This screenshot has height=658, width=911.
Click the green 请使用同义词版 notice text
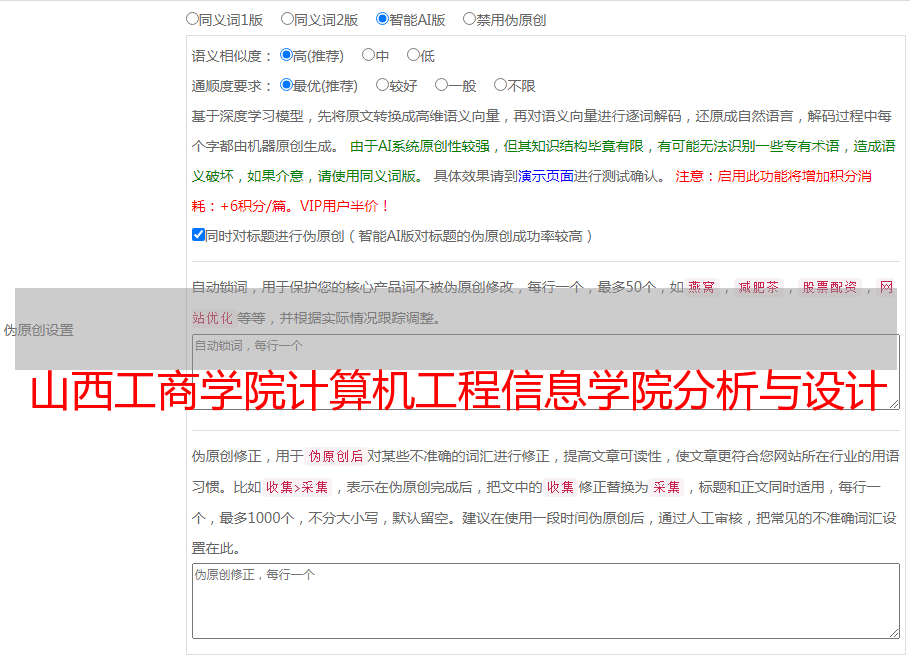(x=371, y=176)
